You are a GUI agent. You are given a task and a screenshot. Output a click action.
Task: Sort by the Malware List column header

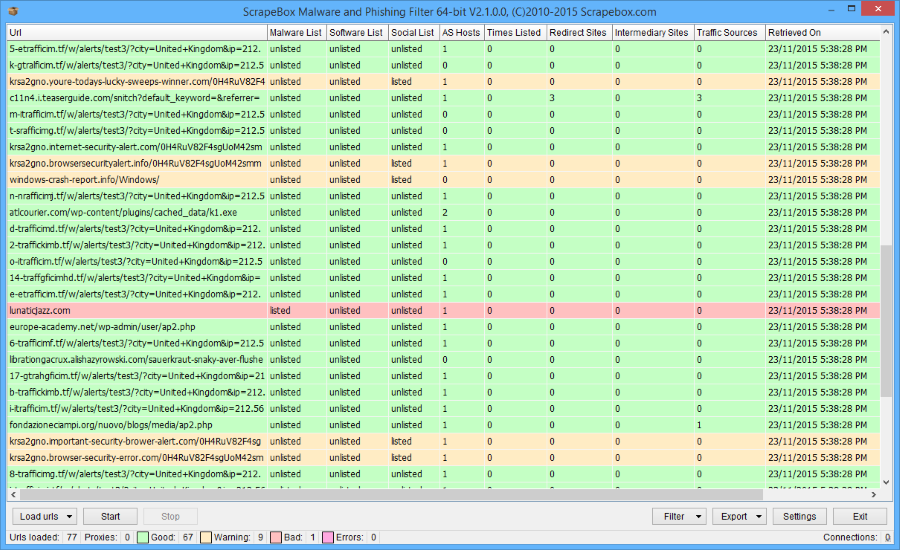tap(297, 33)
